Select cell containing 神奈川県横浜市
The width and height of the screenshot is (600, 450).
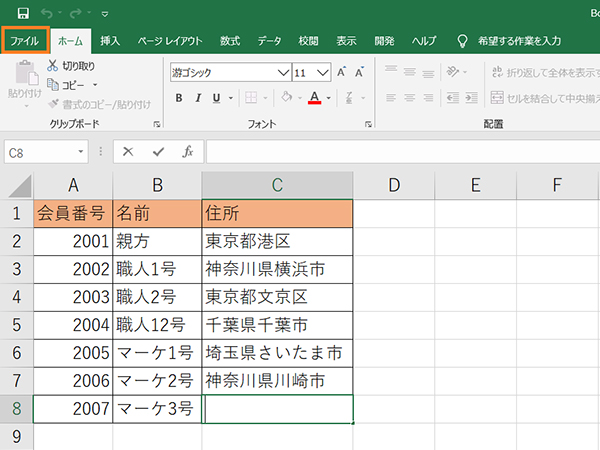pyautogui.click(x=276, y=269)
